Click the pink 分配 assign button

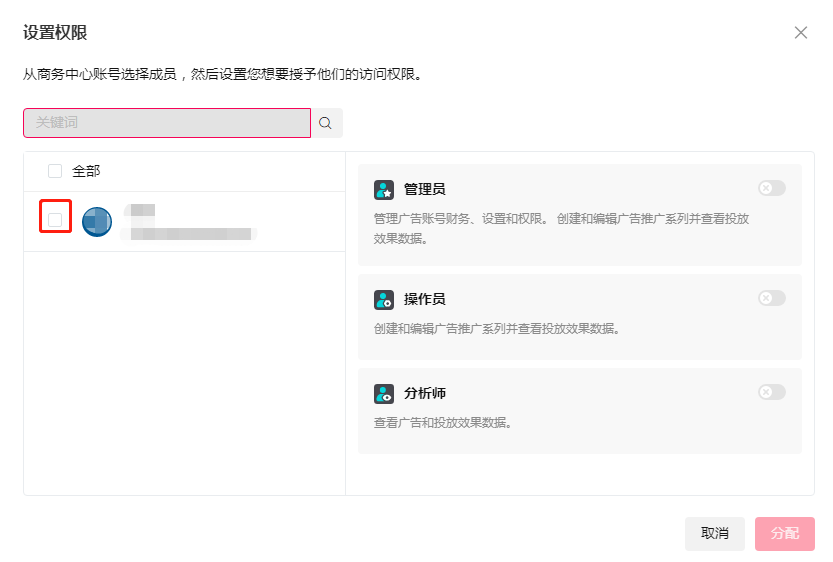click(784, 533)
